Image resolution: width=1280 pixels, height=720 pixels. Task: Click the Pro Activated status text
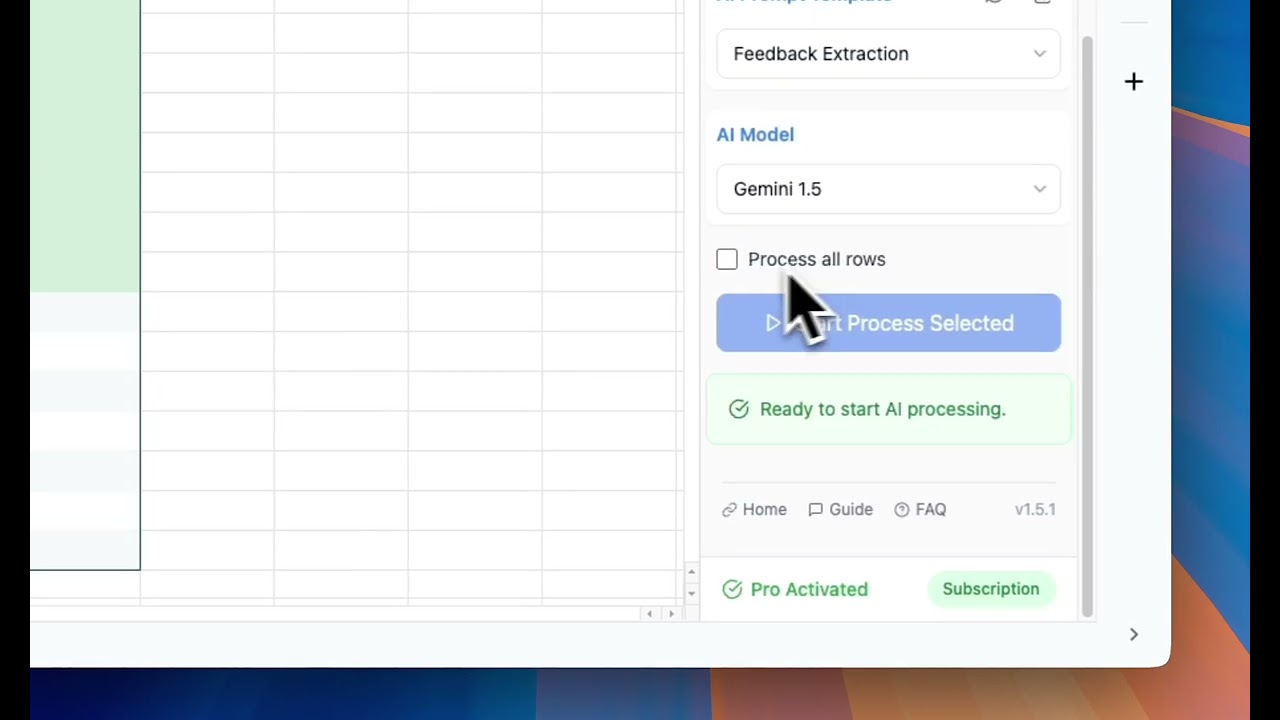tap(809, 589)
